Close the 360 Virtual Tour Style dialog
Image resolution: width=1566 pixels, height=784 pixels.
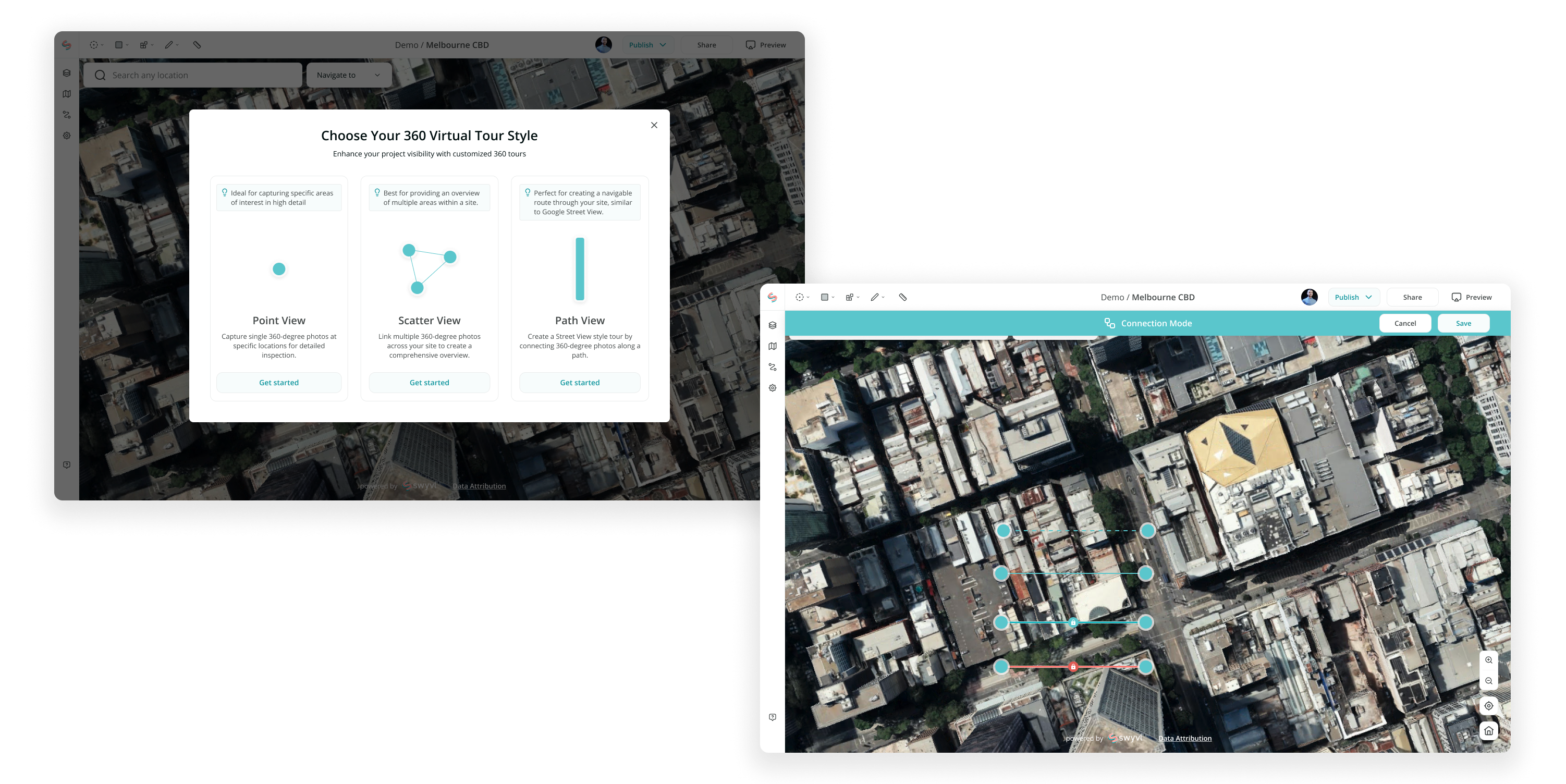click(x=654, y=125)
